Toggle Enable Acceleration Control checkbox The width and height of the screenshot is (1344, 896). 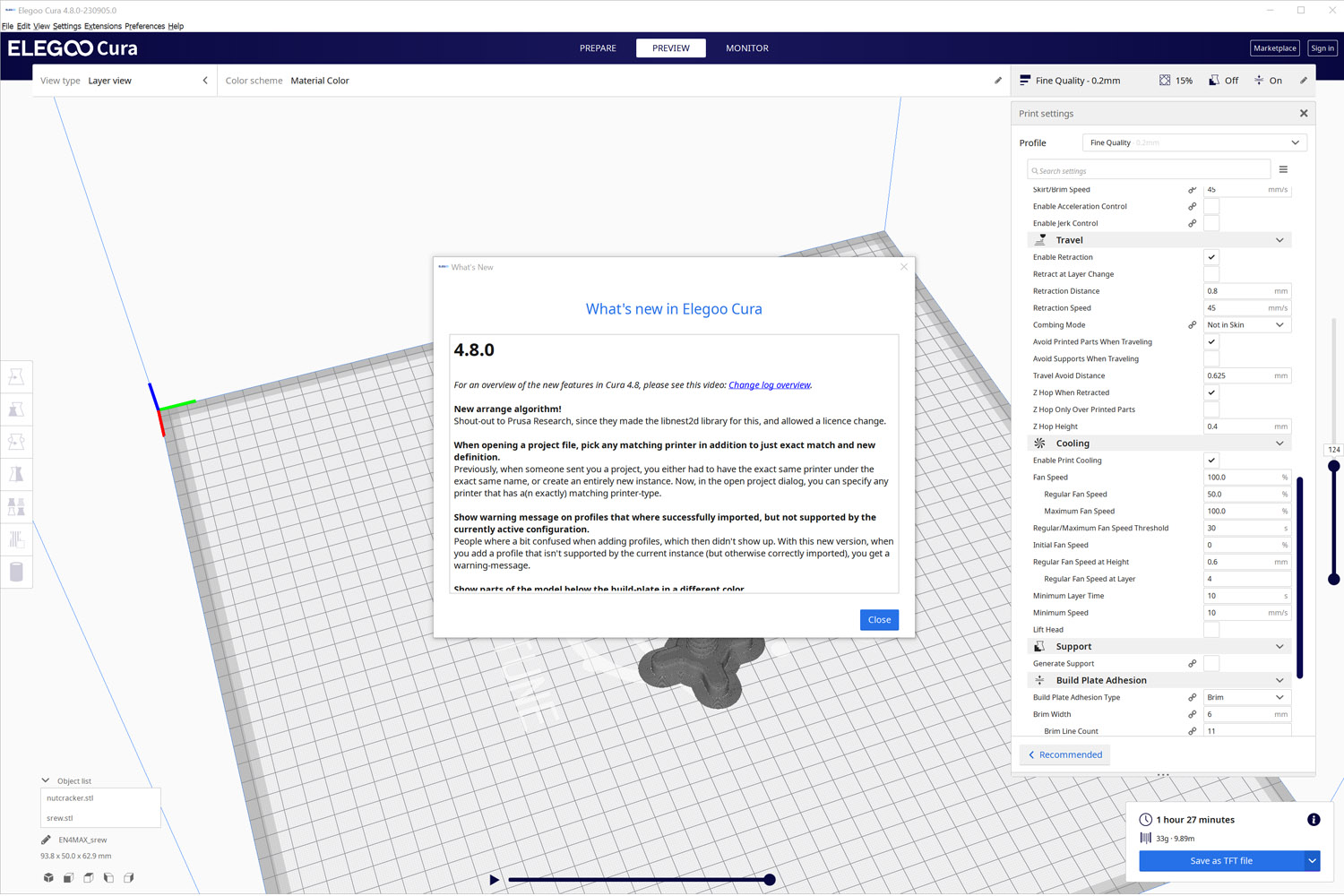pos(1211,207)
